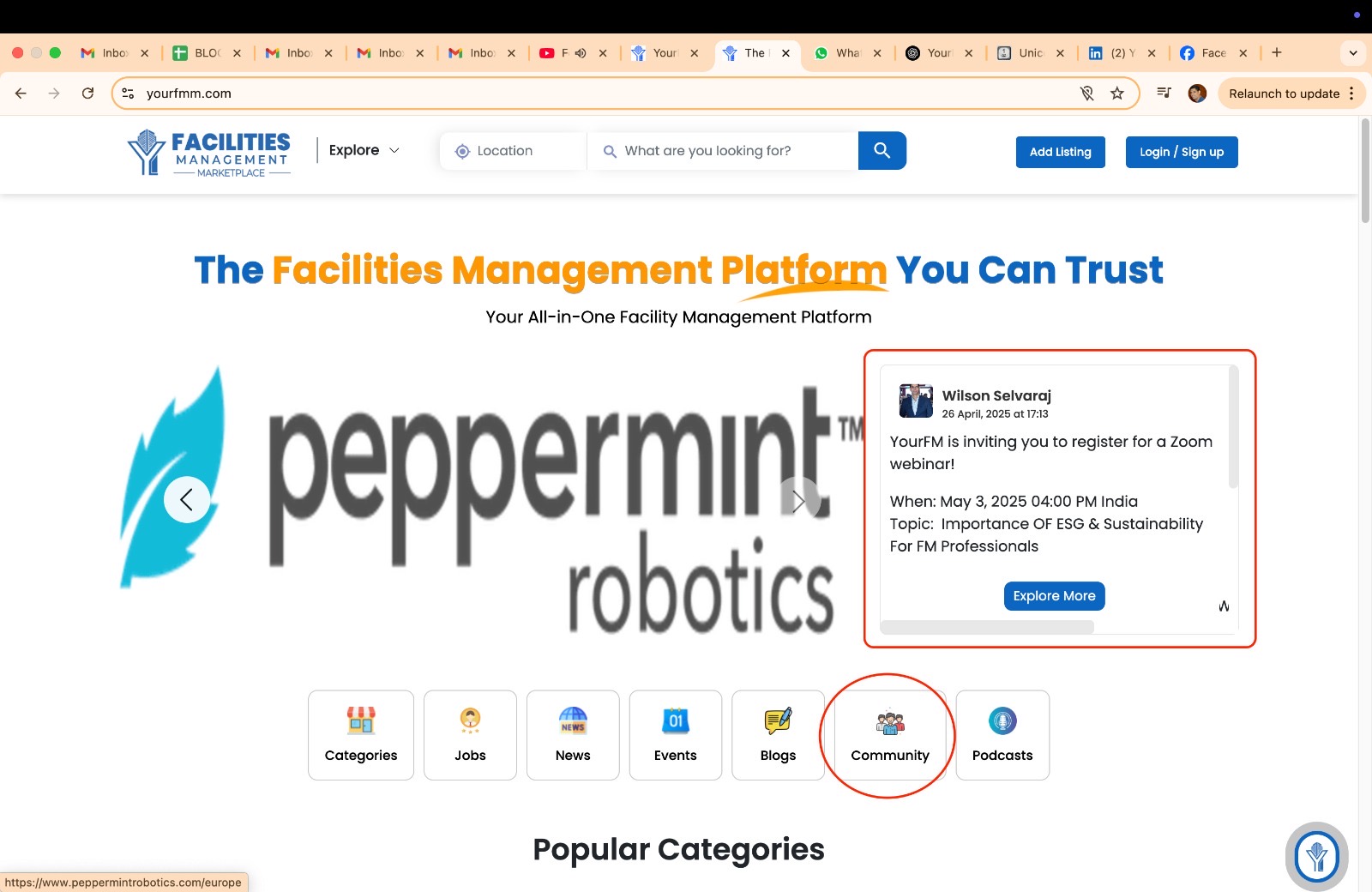Open the Community people tile
Image resolution: width=1372 pixels, height=892 pixels.
[890, 735]
